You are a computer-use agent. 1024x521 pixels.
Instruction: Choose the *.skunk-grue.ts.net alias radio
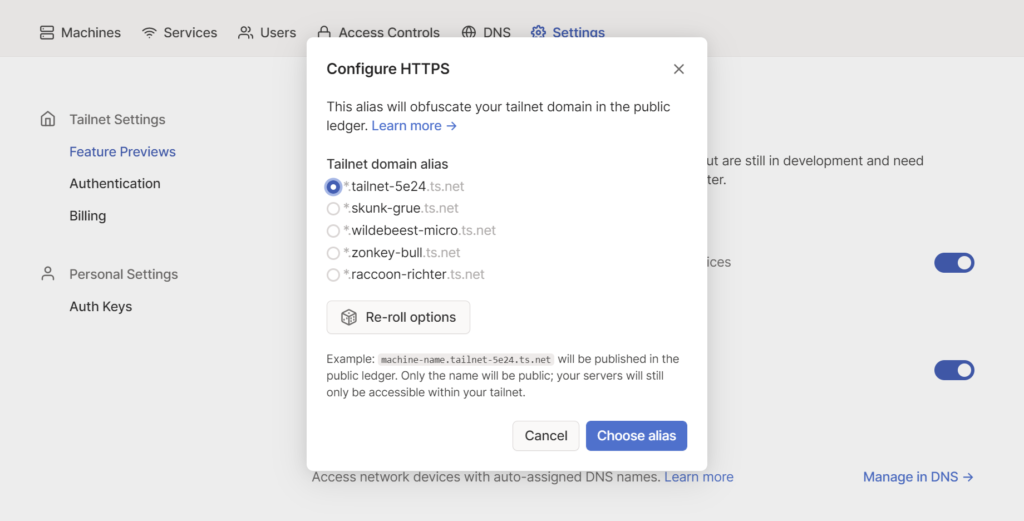333,209
